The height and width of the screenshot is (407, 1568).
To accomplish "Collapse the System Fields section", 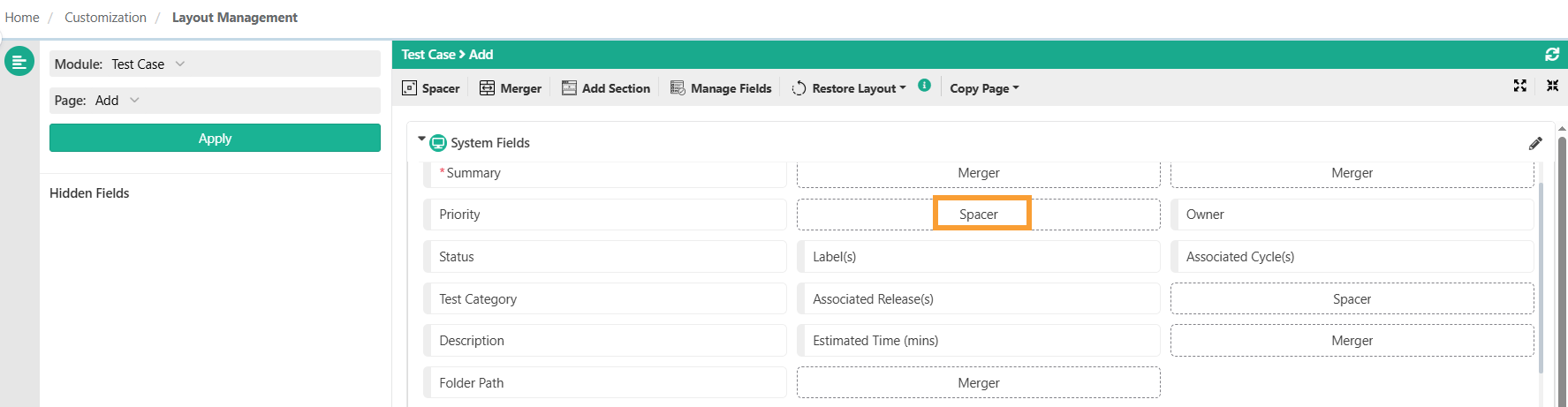I will pos(421,140).
